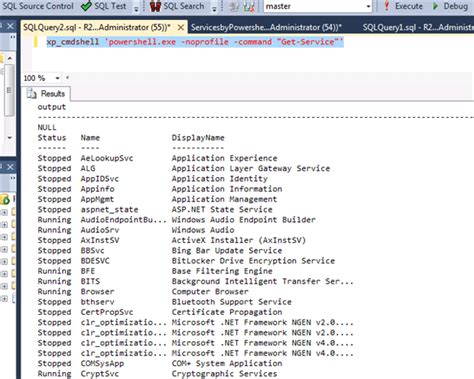The width and height of the screenshot is (474, 379).
Task: Click the 'aspnet_state' service name
Action: coord(109,209)
